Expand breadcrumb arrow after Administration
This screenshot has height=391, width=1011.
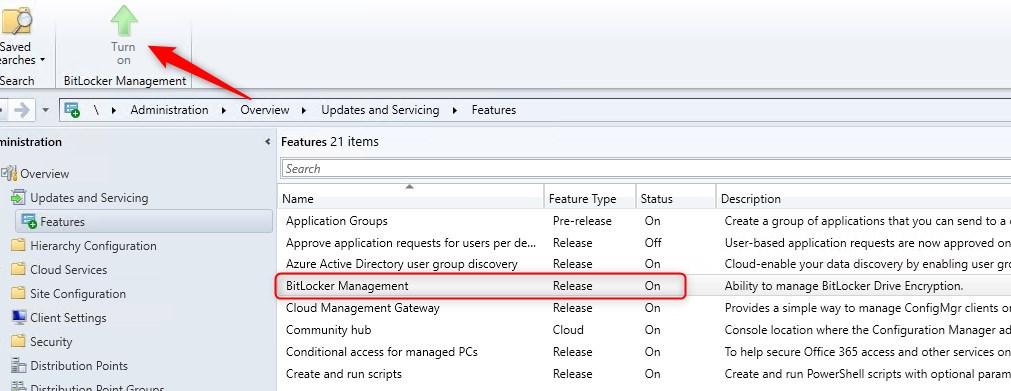coord(224,110)
